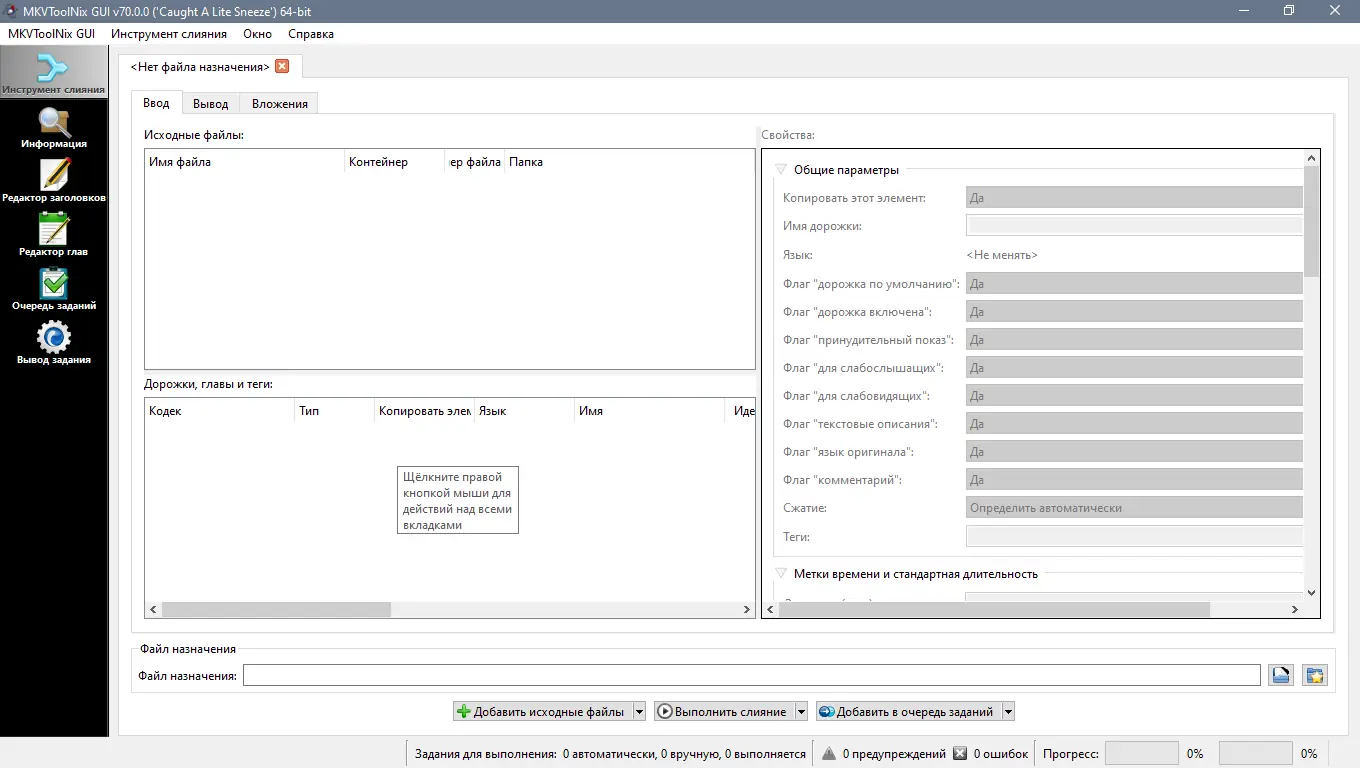The height and width of the screenshot is (768, 1360).
Task: Open the MKVToolNix GUI menu
Action: click(x=51, y=33)
